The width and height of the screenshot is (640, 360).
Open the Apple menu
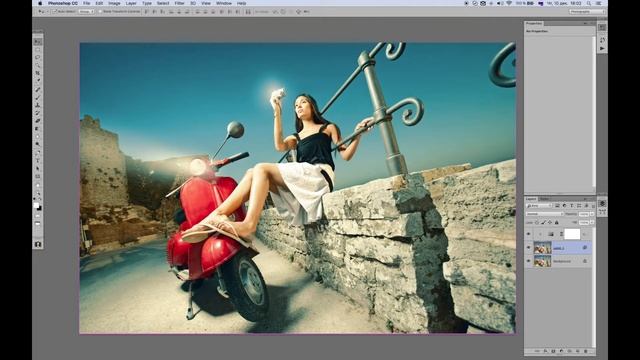40,3
